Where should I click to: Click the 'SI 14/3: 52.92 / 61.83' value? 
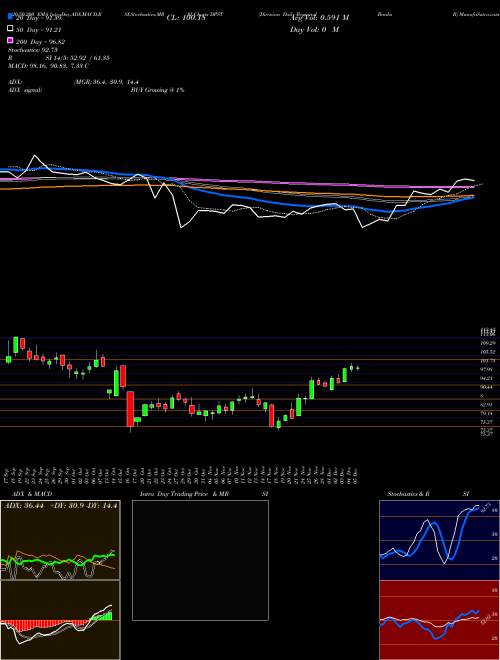[x=78, y=58]
